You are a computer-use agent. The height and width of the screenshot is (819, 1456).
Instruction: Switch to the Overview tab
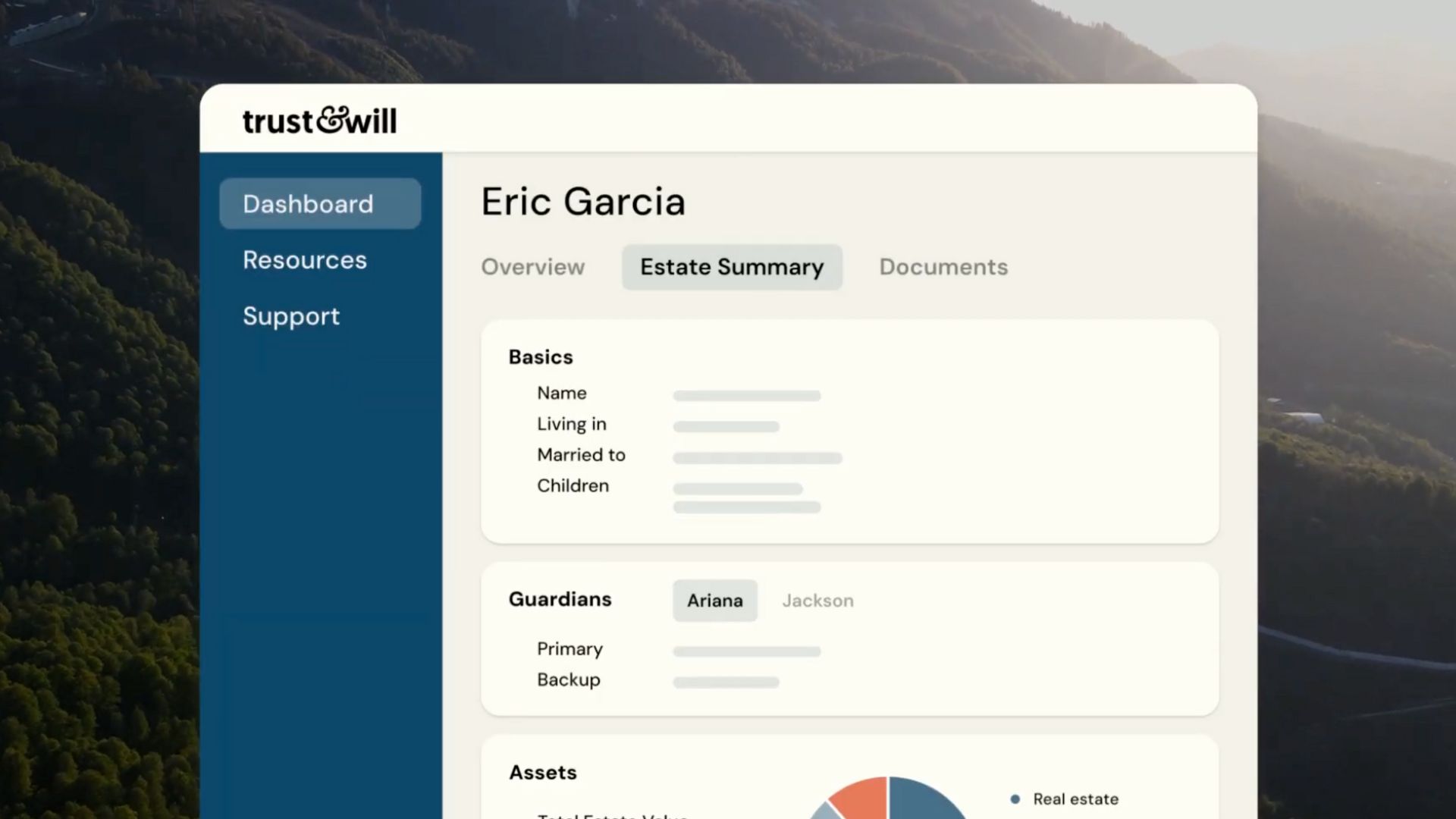532,267
